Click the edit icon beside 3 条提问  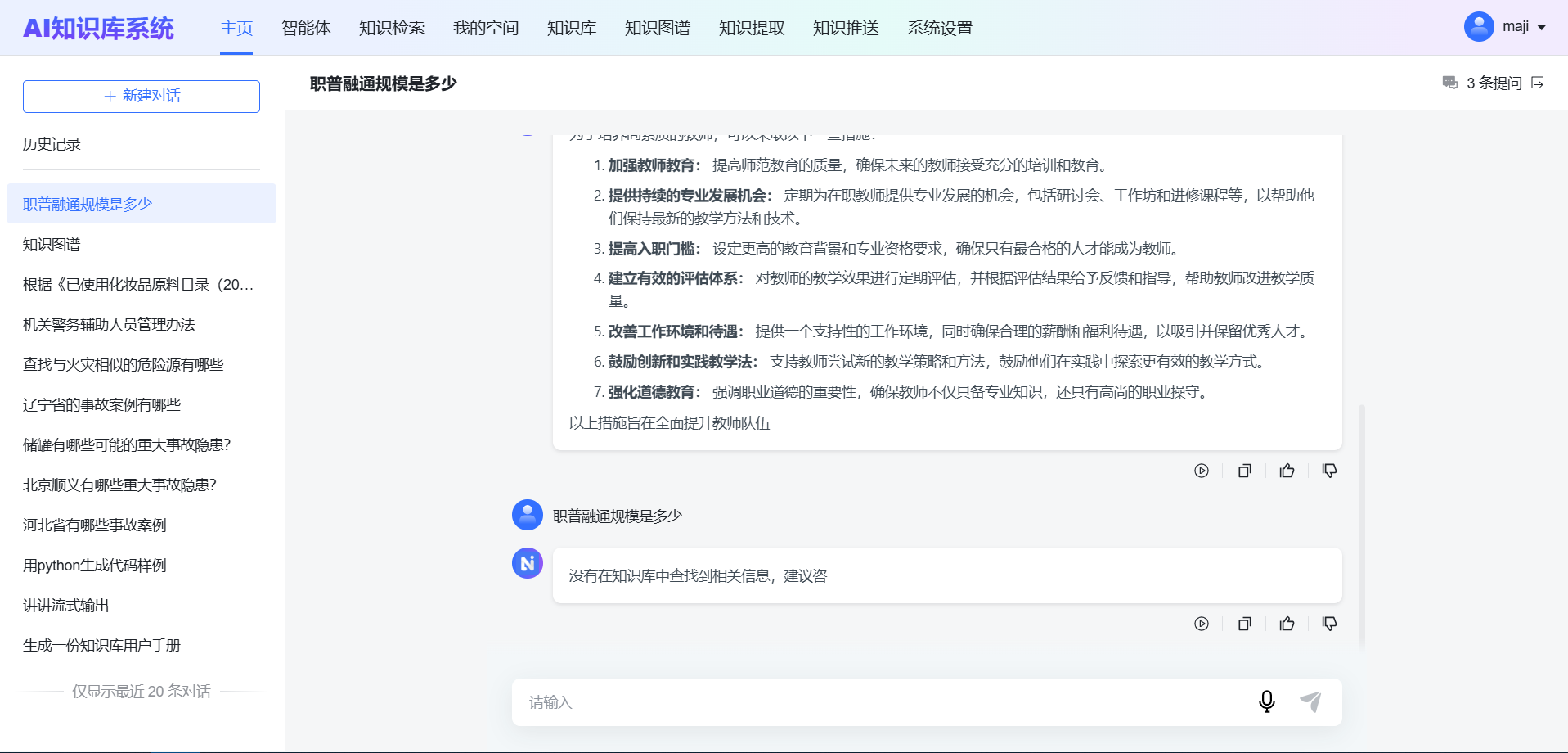pyautogui.click(x=1538, y=83)
